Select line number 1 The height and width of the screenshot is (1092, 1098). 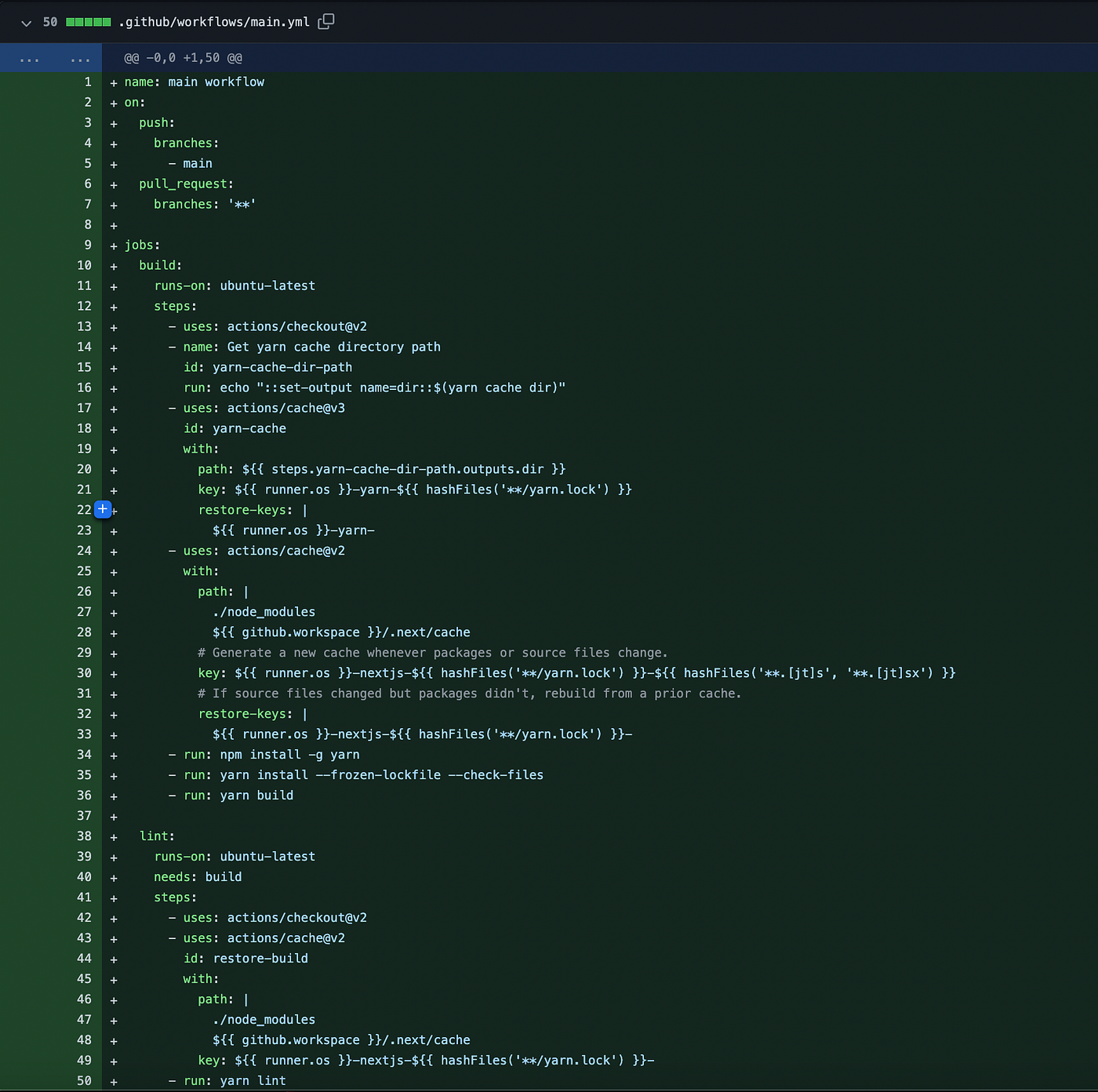coord(88,82)
